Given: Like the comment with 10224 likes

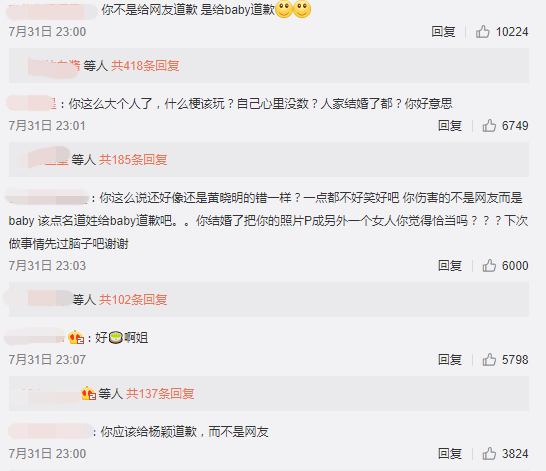Looking at the screenshot, I should (x=483, y=32).
